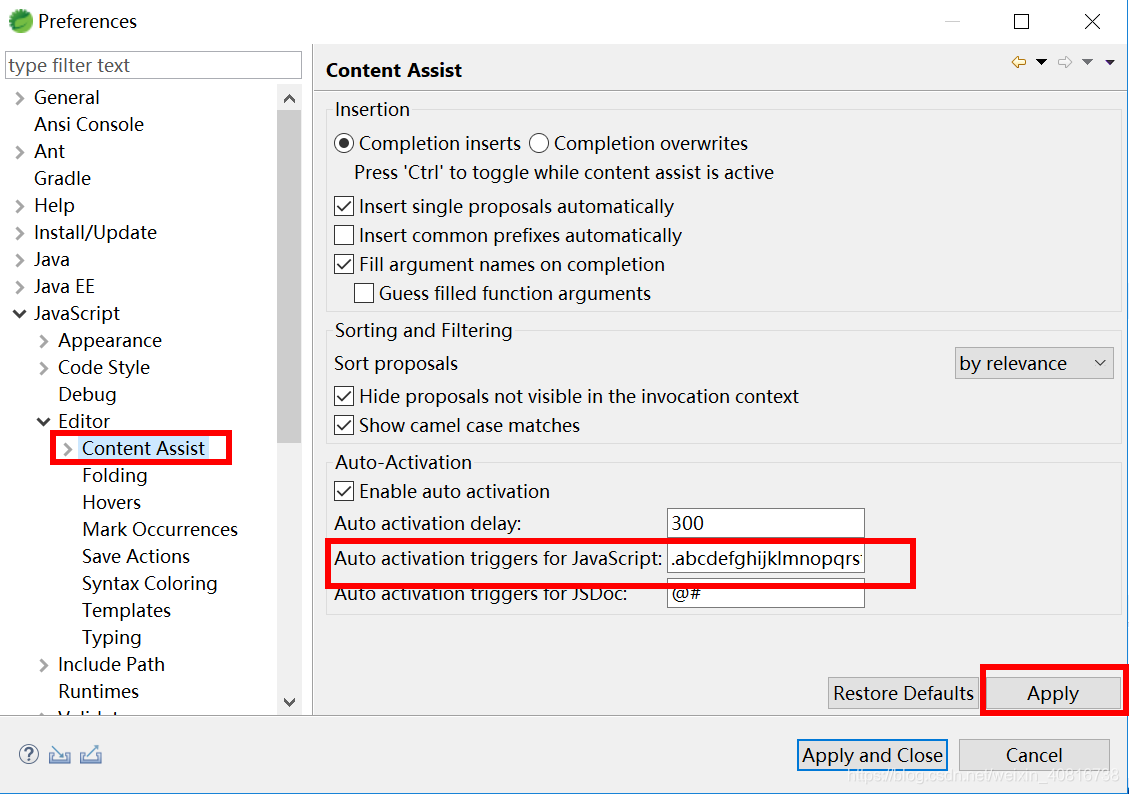Click the Restore Defaults button

[903, 693]
